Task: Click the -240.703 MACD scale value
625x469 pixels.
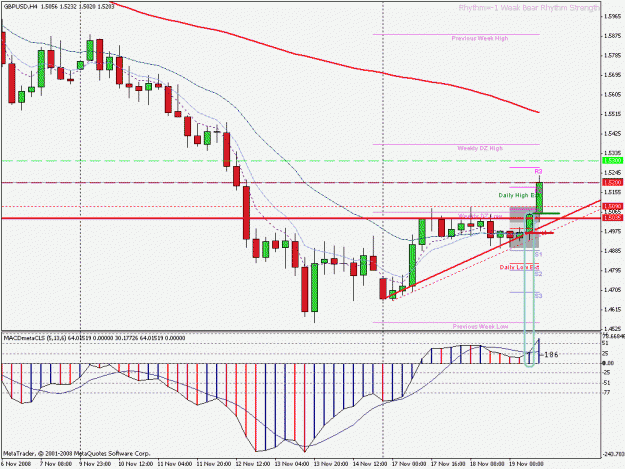Action: tap(614, 454)
